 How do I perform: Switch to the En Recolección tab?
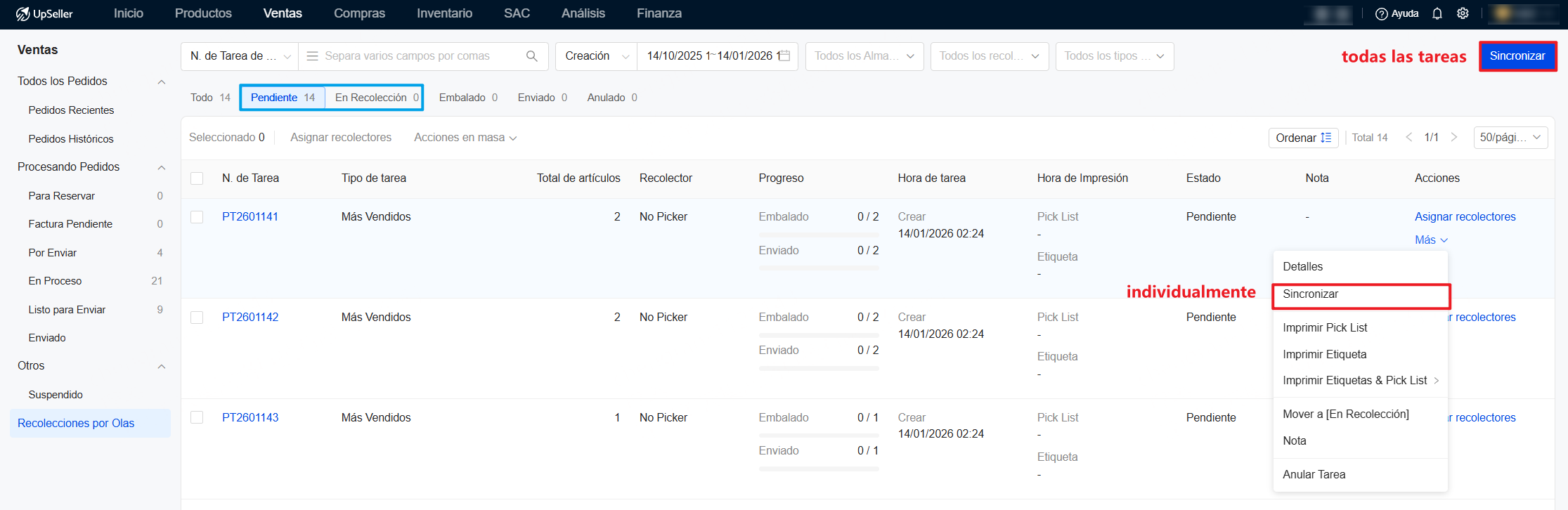click(x=376, y=98)
